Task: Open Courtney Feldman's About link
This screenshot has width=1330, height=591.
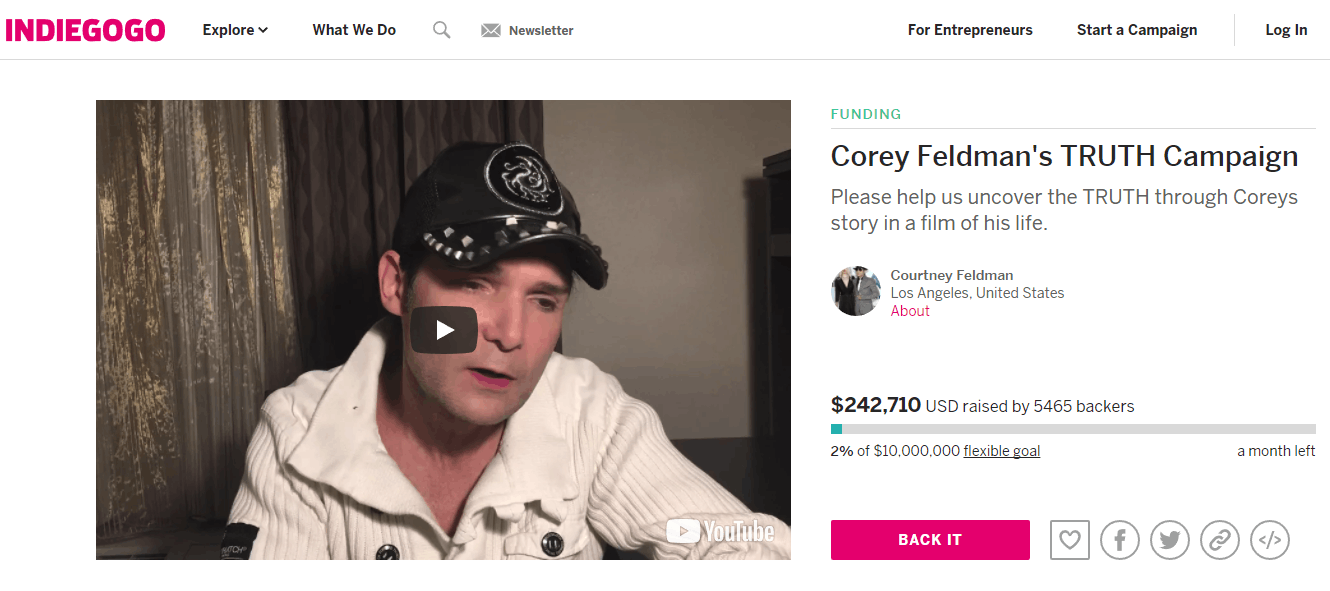Action: pyautogui.click(x=910, y=311)
